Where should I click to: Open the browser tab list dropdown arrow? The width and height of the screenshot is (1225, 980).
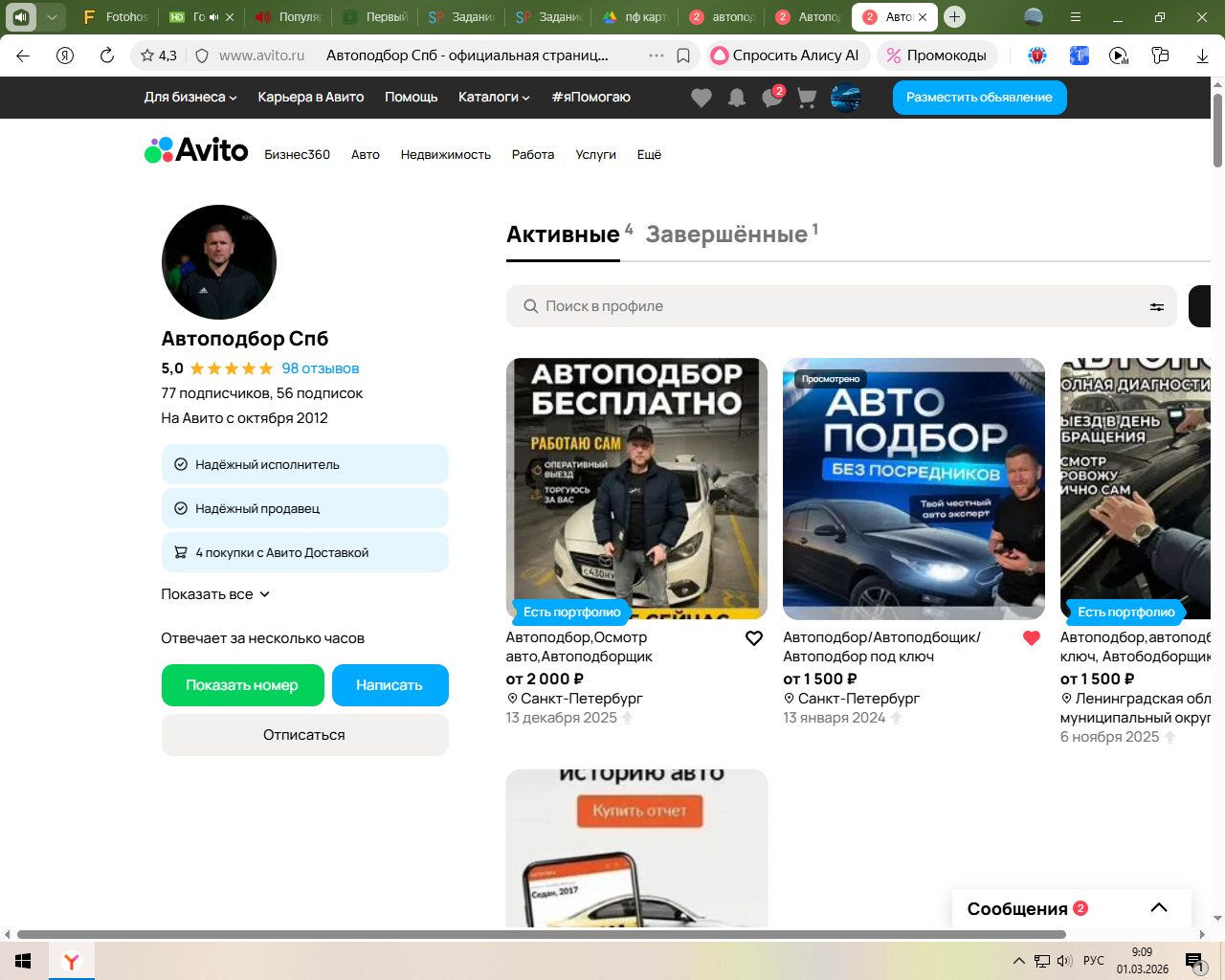tap(53, 17)
